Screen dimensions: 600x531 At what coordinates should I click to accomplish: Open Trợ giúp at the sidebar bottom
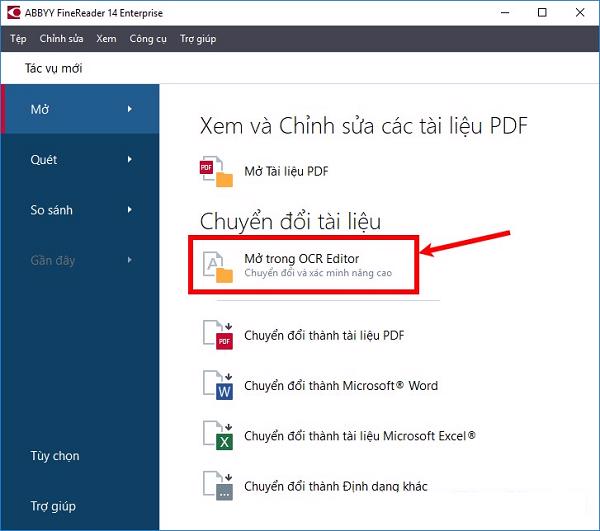click(53, 506)
